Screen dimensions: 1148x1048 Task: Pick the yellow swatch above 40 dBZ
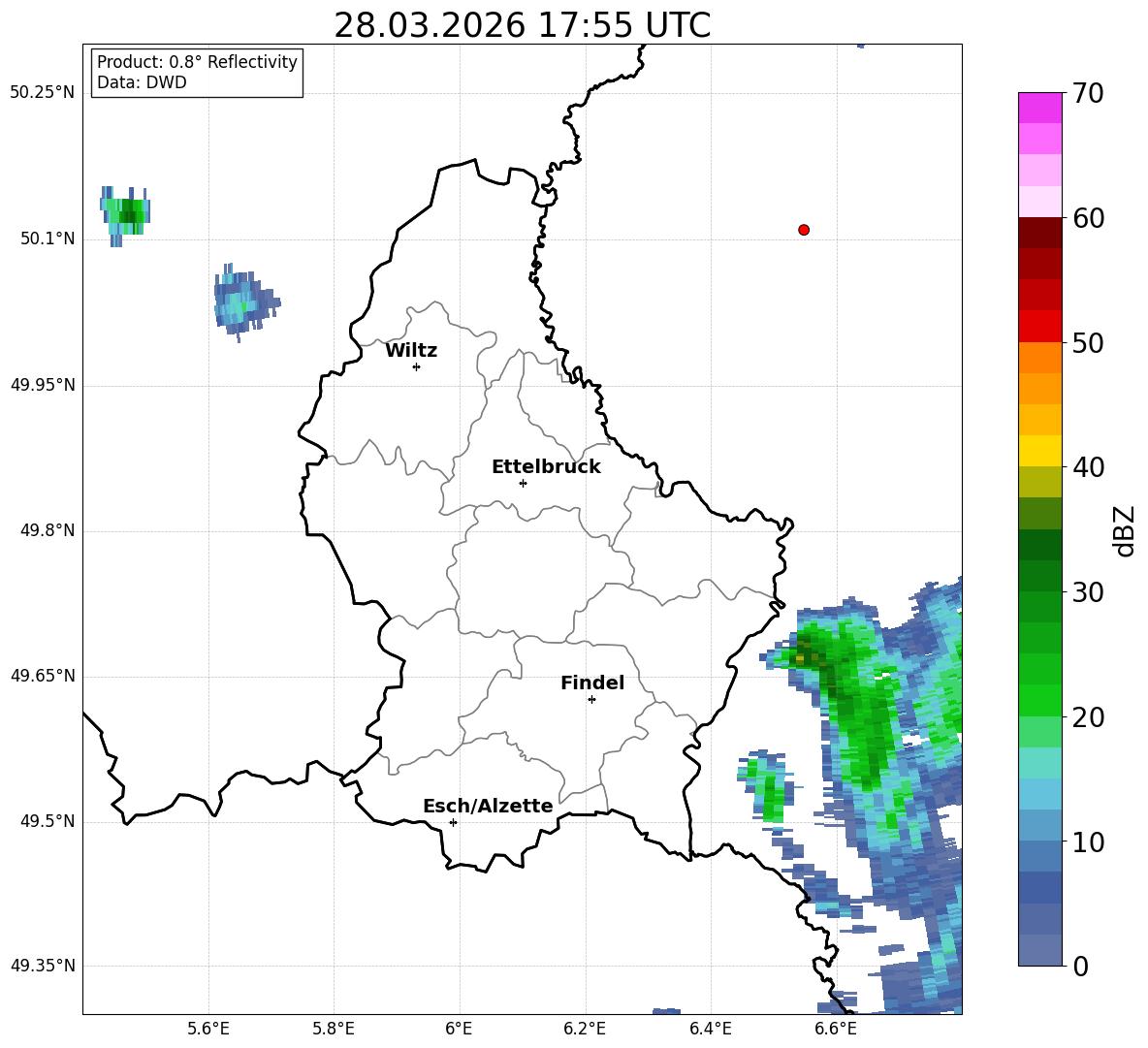coord(1039,451)
